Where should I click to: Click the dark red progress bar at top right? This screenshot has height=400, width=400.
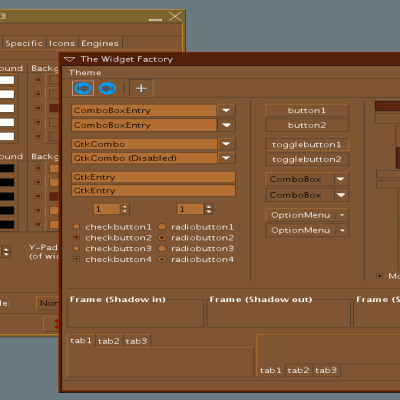point(388,106)
